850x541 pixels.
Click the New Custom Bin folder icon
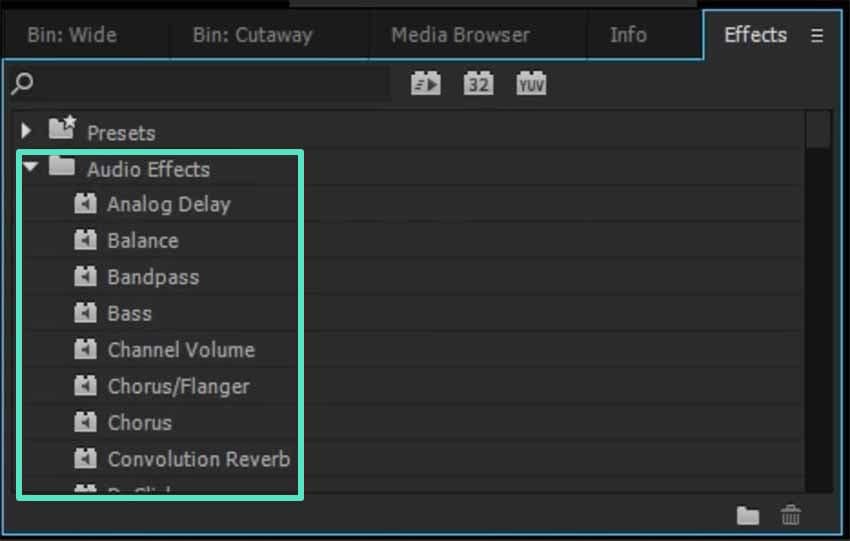point(747,516)
